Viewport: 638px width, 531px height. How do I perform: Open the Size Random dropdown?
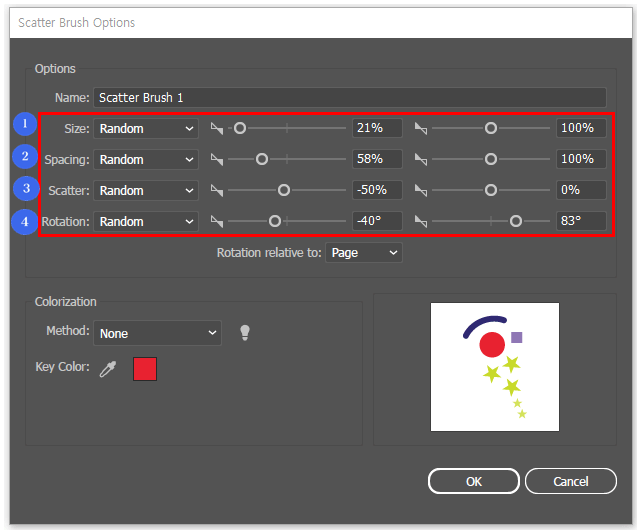pyautogui.click(x=146, y=129)
